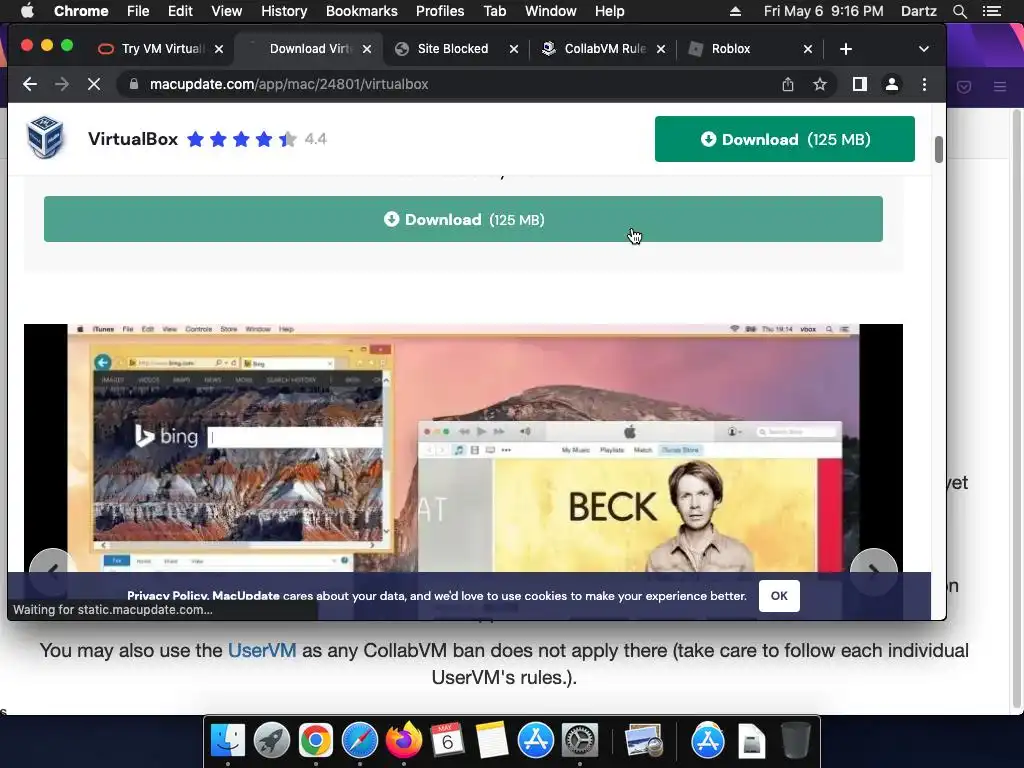Open the background window's hamburger menu
The height and width of the screenshot is (768, 1024).
1000,86
